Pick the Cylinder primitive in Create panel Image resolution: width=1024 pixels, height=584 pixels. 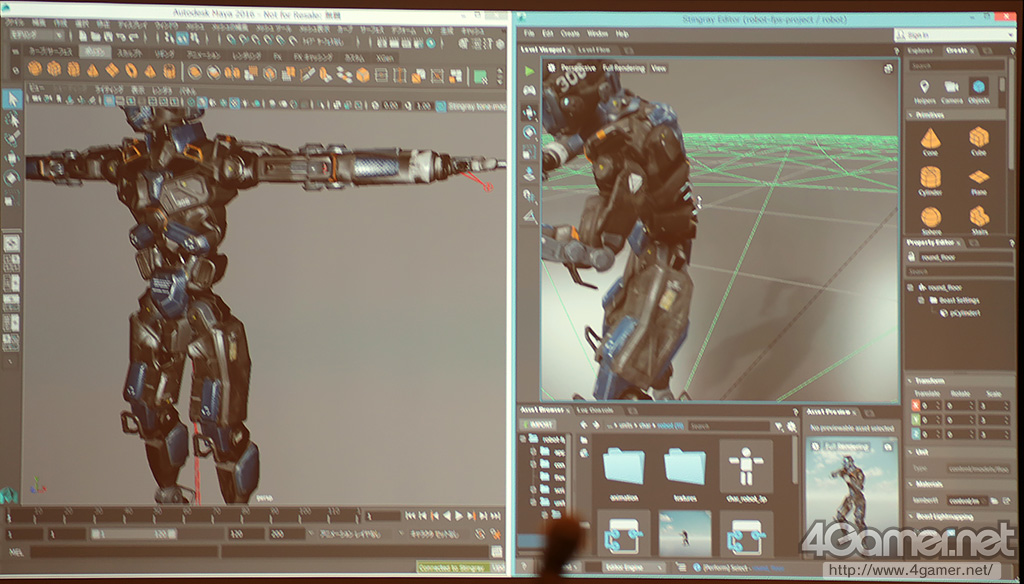click(x=930, y=179)
